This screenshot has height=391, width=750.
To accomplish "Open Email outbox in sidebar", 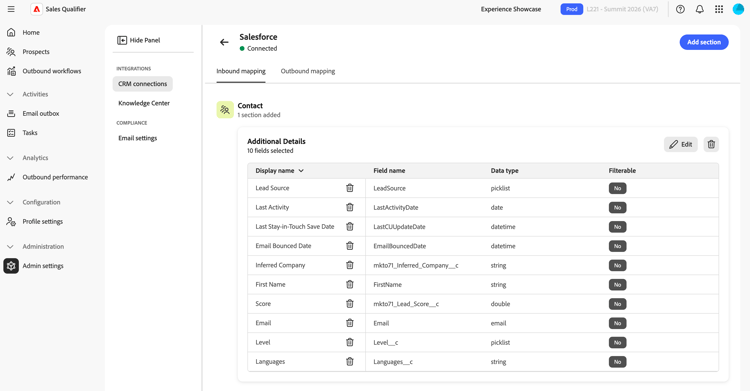I will (41, 113).
